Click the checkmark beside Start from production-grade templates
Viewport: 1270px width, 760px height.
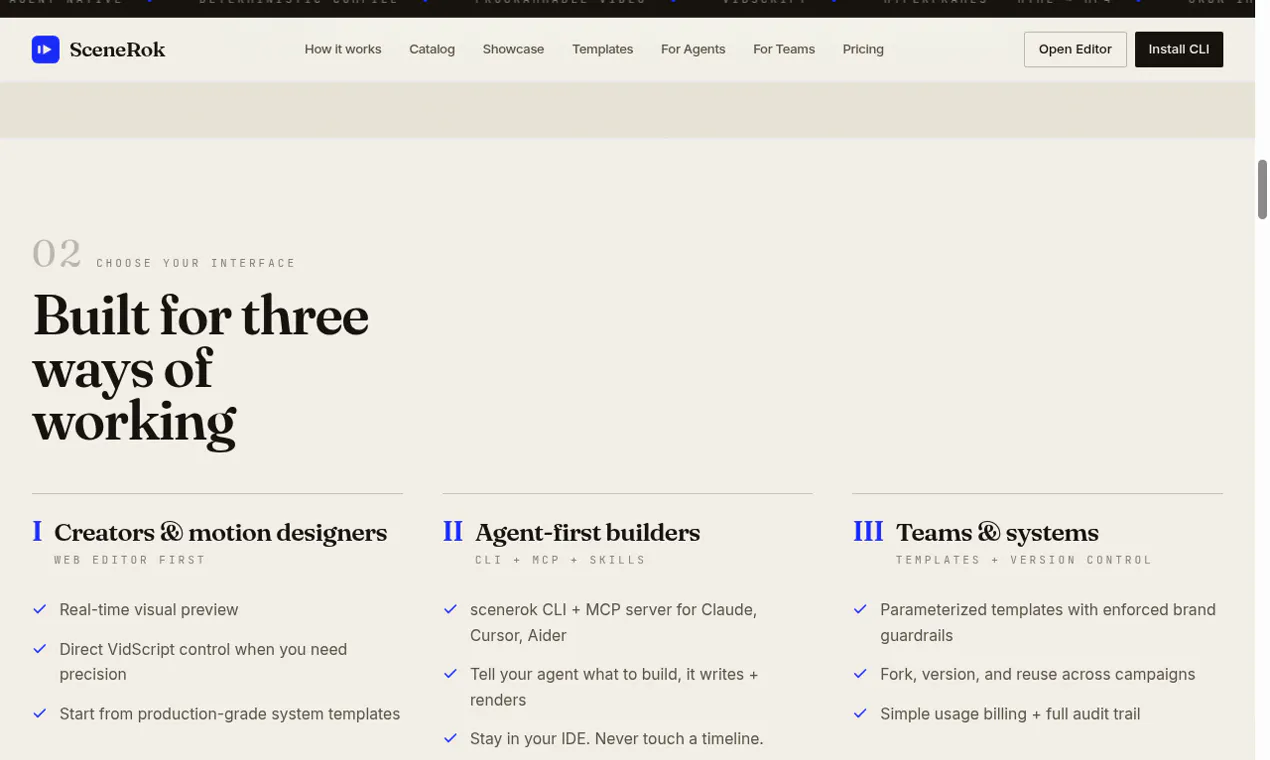40,714
